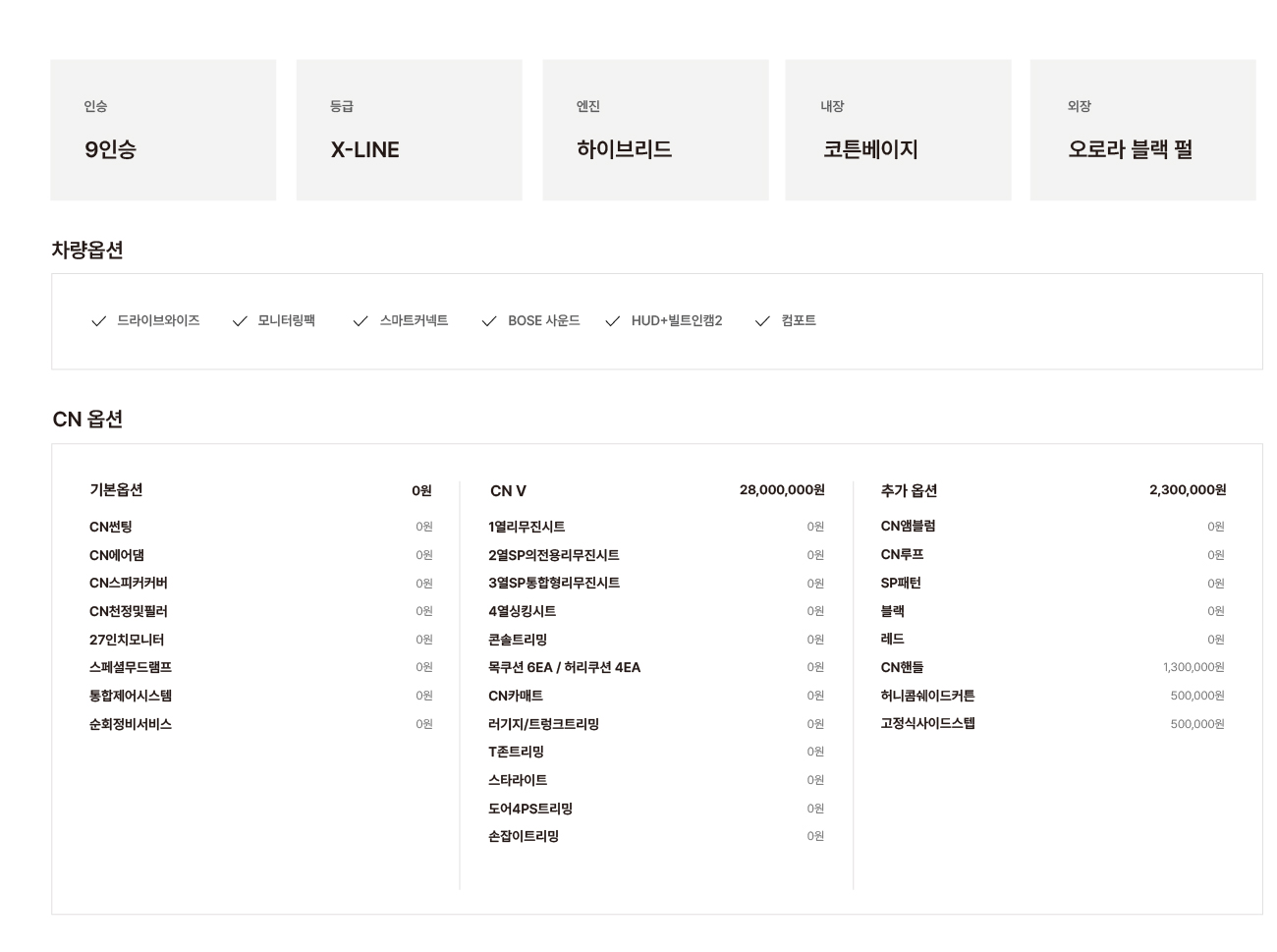Click the 하이브리드 engine card

coord(655,130)
